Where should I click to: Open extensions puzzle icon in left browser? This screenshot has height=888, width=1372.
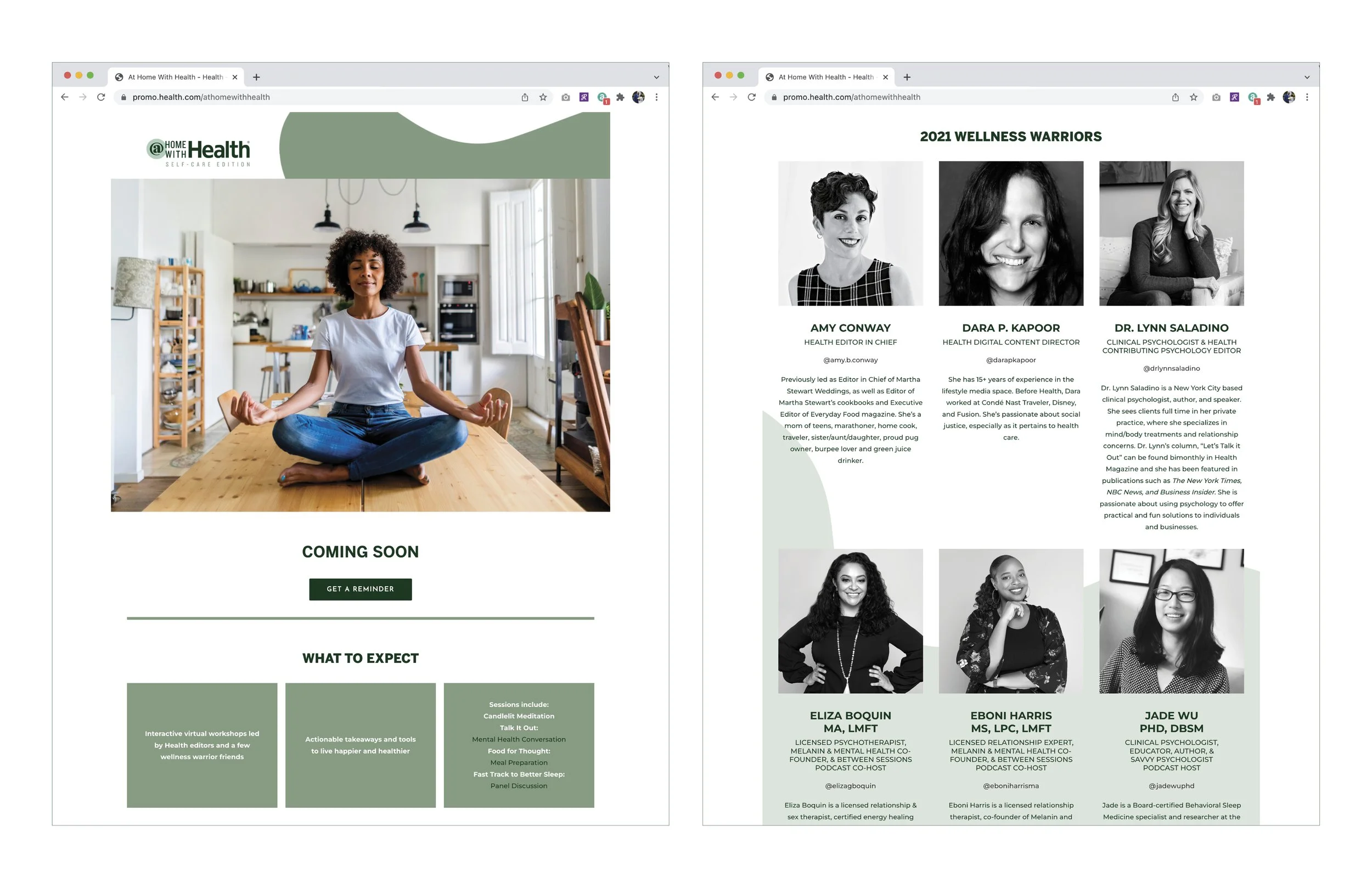pyautogui.click(x=620, y=97)
